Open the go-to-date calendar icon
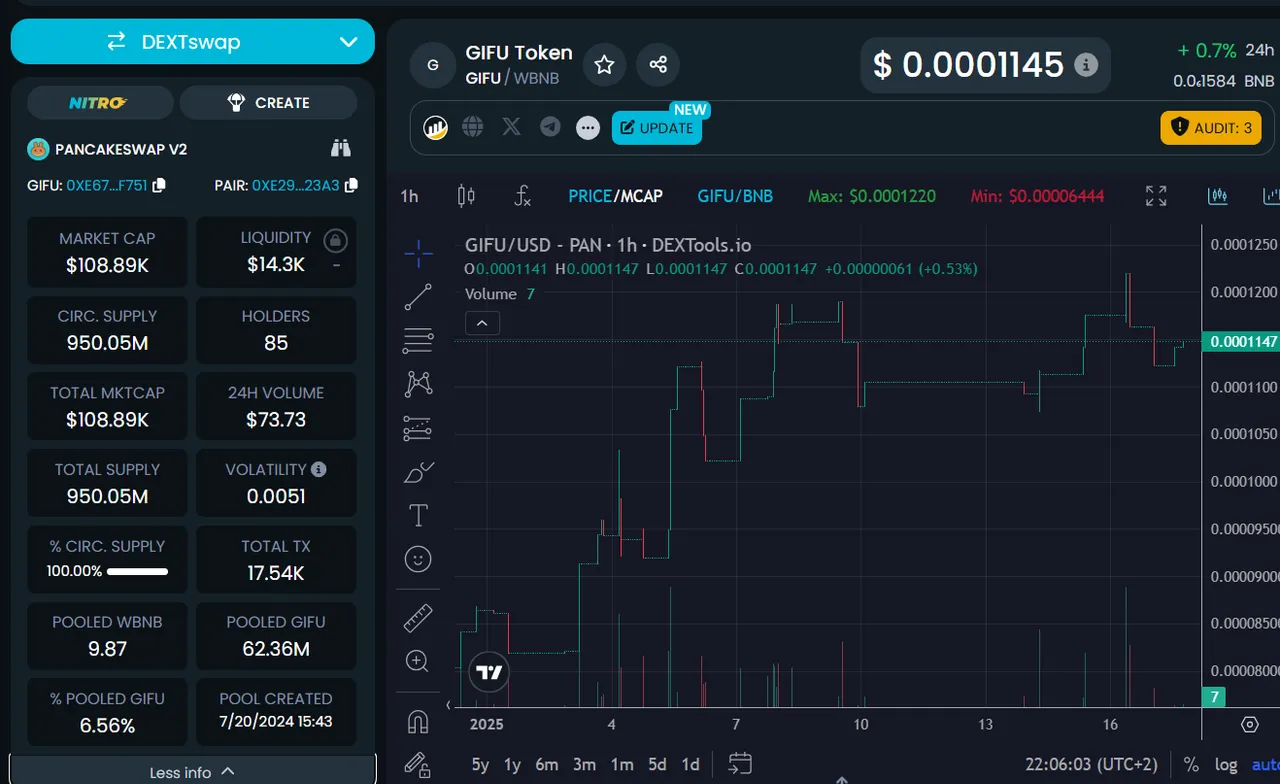This screenshot has width=1280, height=784. 740,764
